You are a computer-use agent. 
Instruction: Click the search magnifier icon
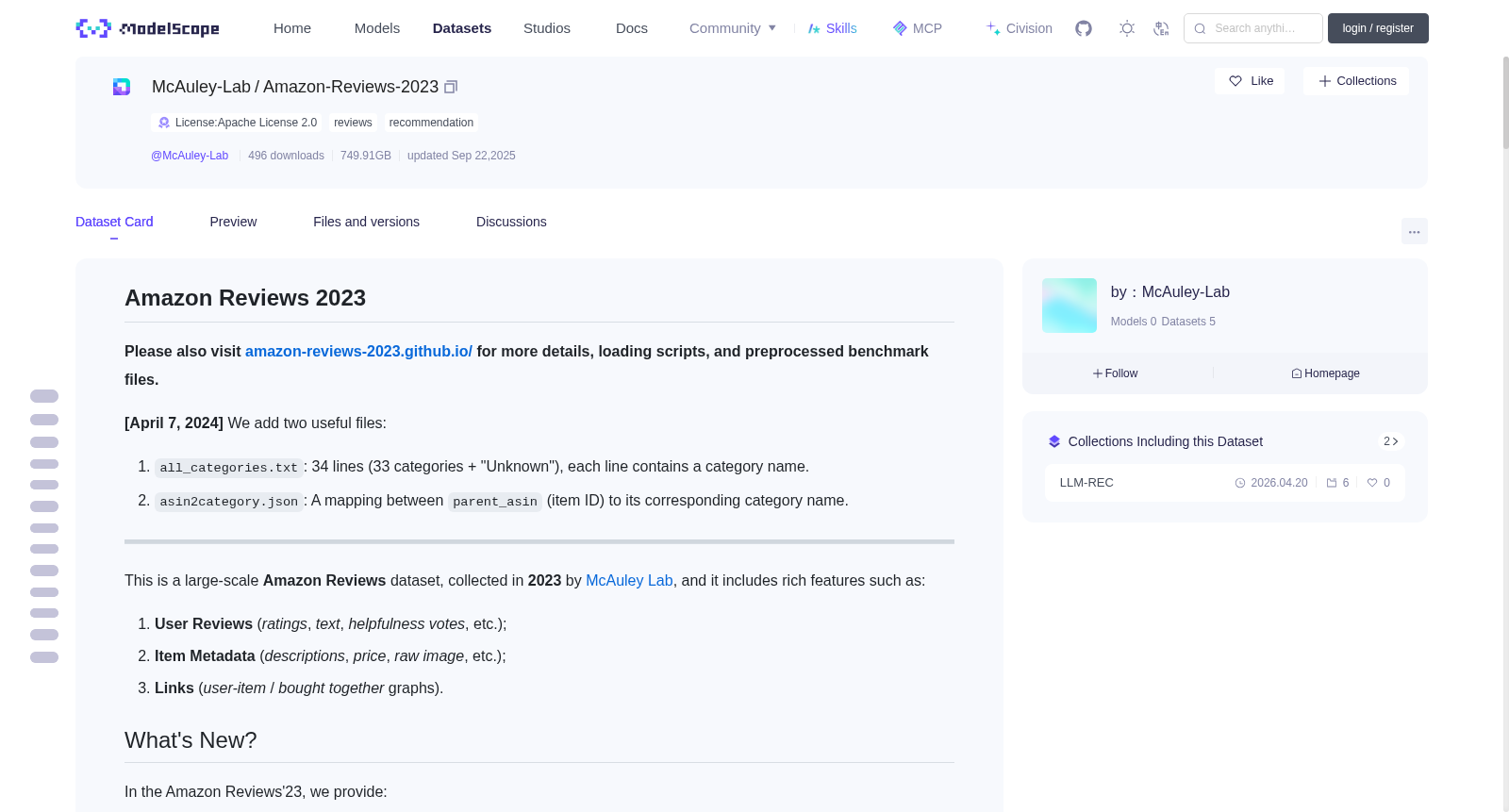pos(1200,28)
